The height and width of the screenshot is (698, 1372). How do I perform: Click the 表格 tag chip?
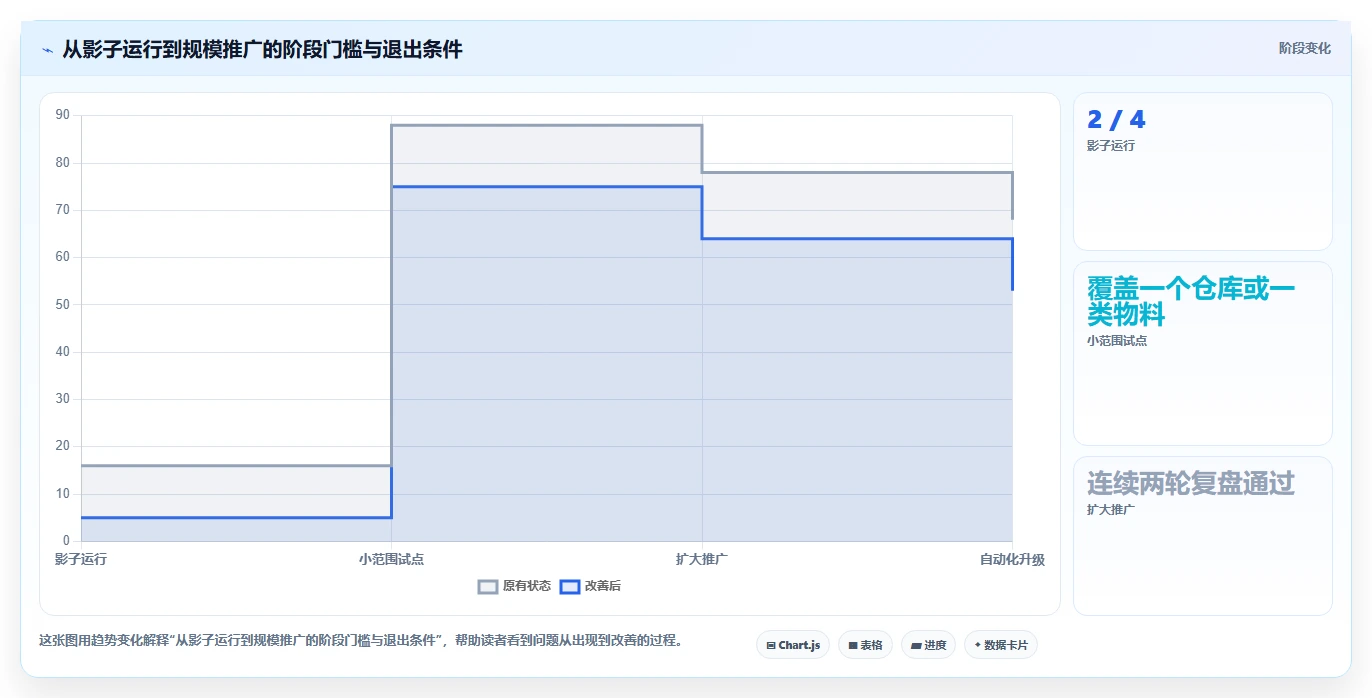[x=865, y=645]
